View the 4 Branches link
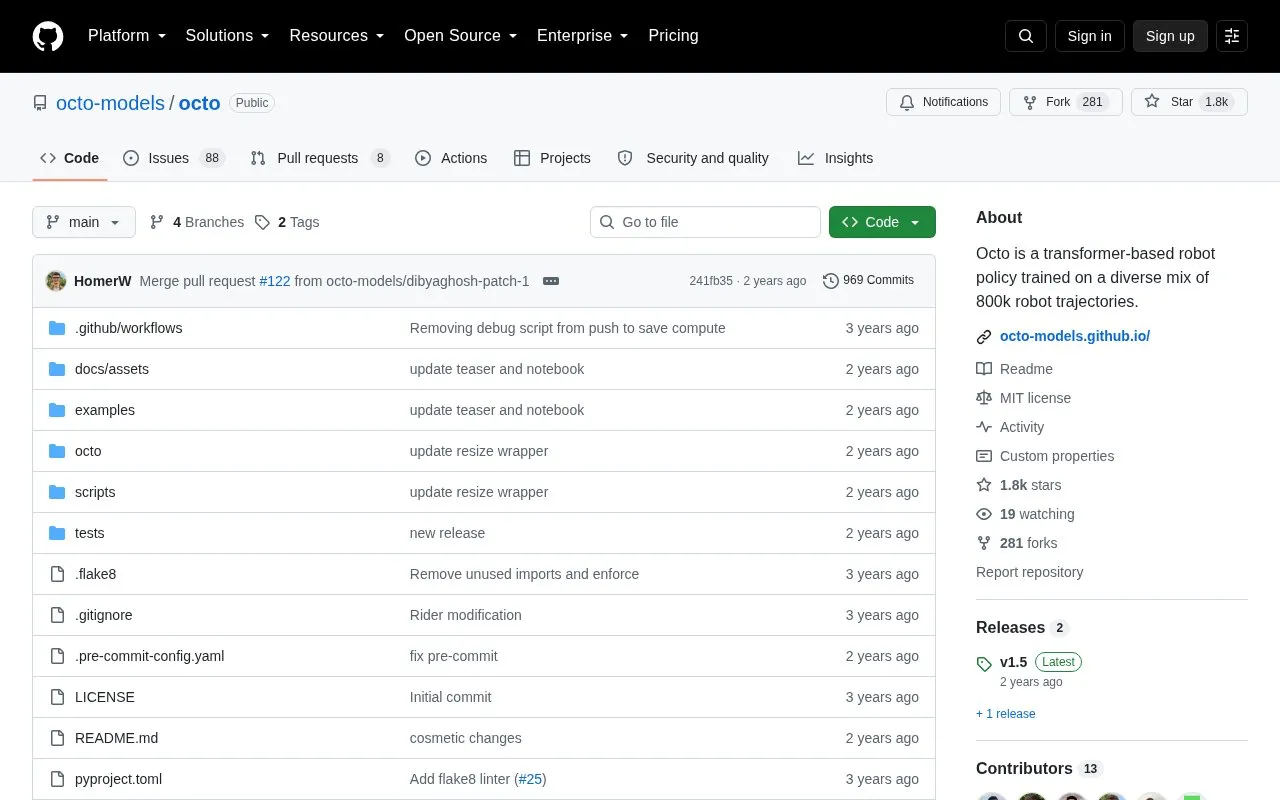Viewport: 1280px width, 800px height. pyautogui.click(x=197, y=222)
